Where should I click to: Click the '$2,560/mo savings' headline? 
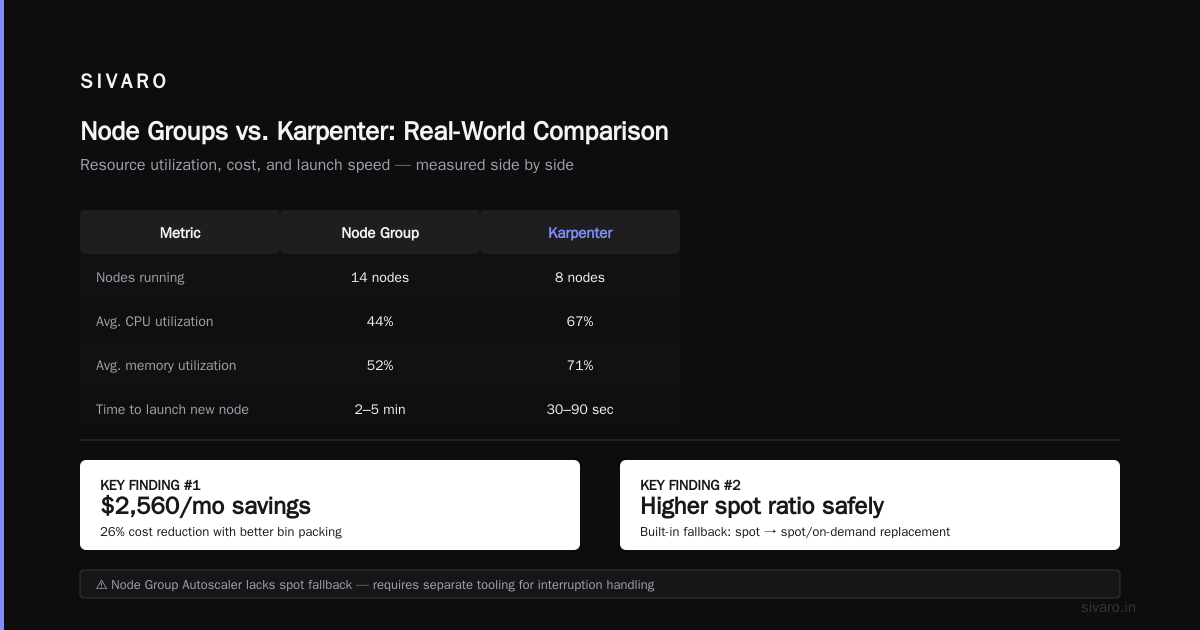coord(205,506)
